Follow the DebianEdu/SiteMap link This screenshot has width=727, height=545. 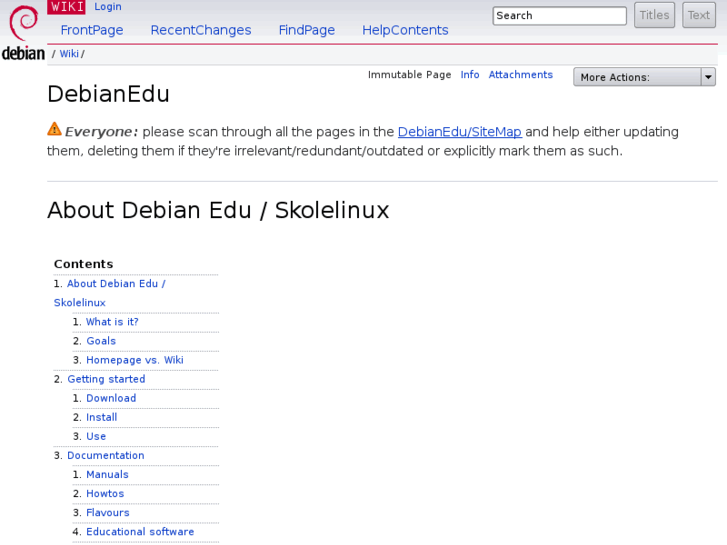(x=459, y=132)
